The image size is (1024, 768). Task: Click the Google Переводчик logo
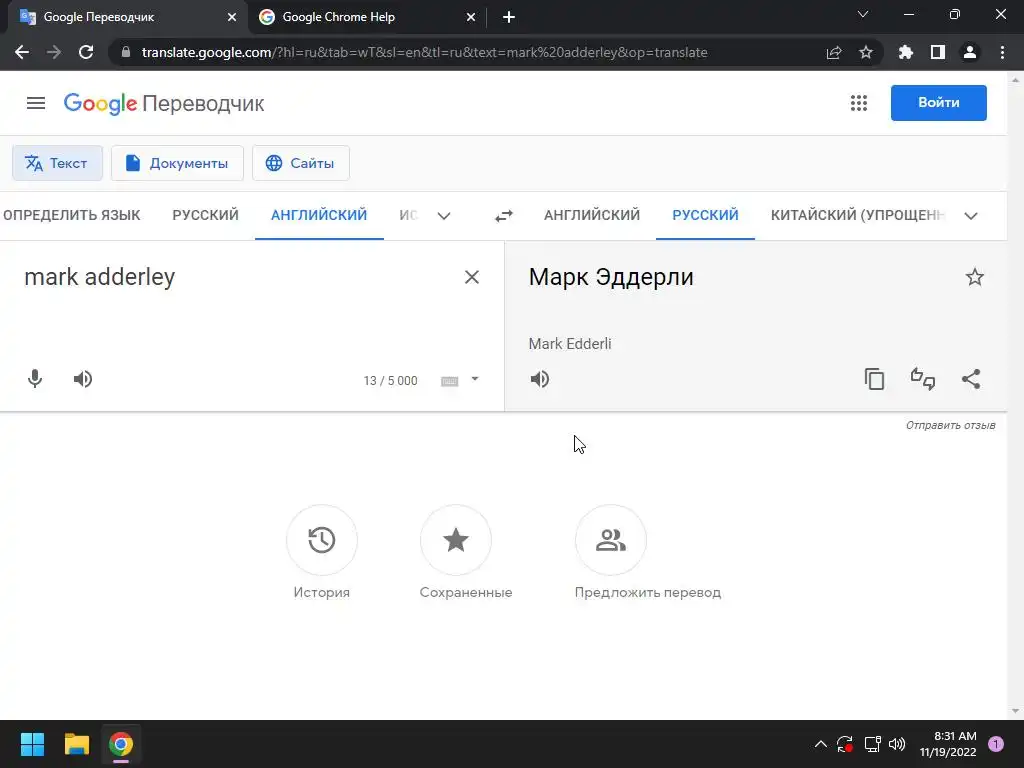pyautogui.click(x=164, y=103)
